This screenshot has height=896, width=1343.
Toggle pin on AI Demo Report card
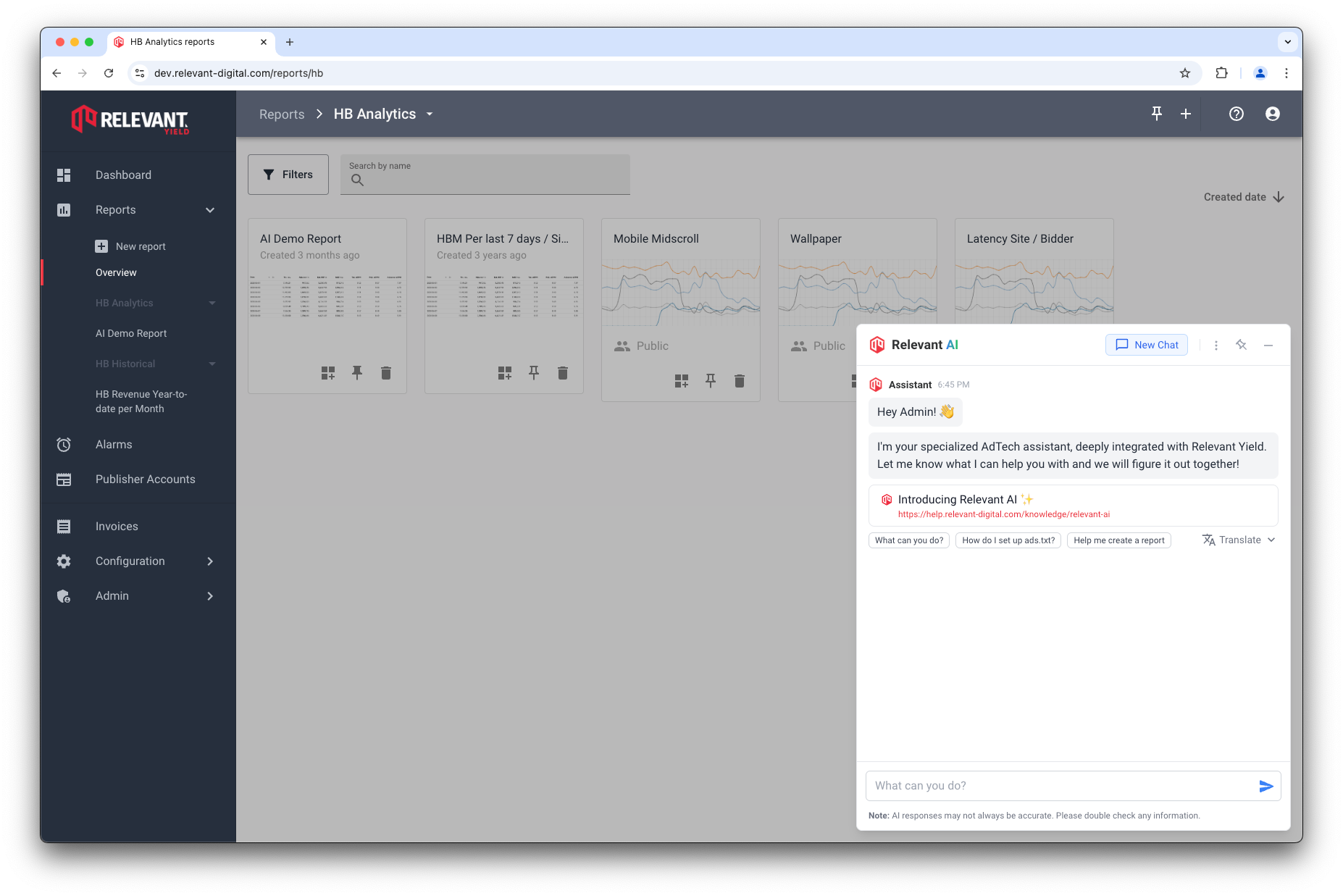(x=357, y=373)
